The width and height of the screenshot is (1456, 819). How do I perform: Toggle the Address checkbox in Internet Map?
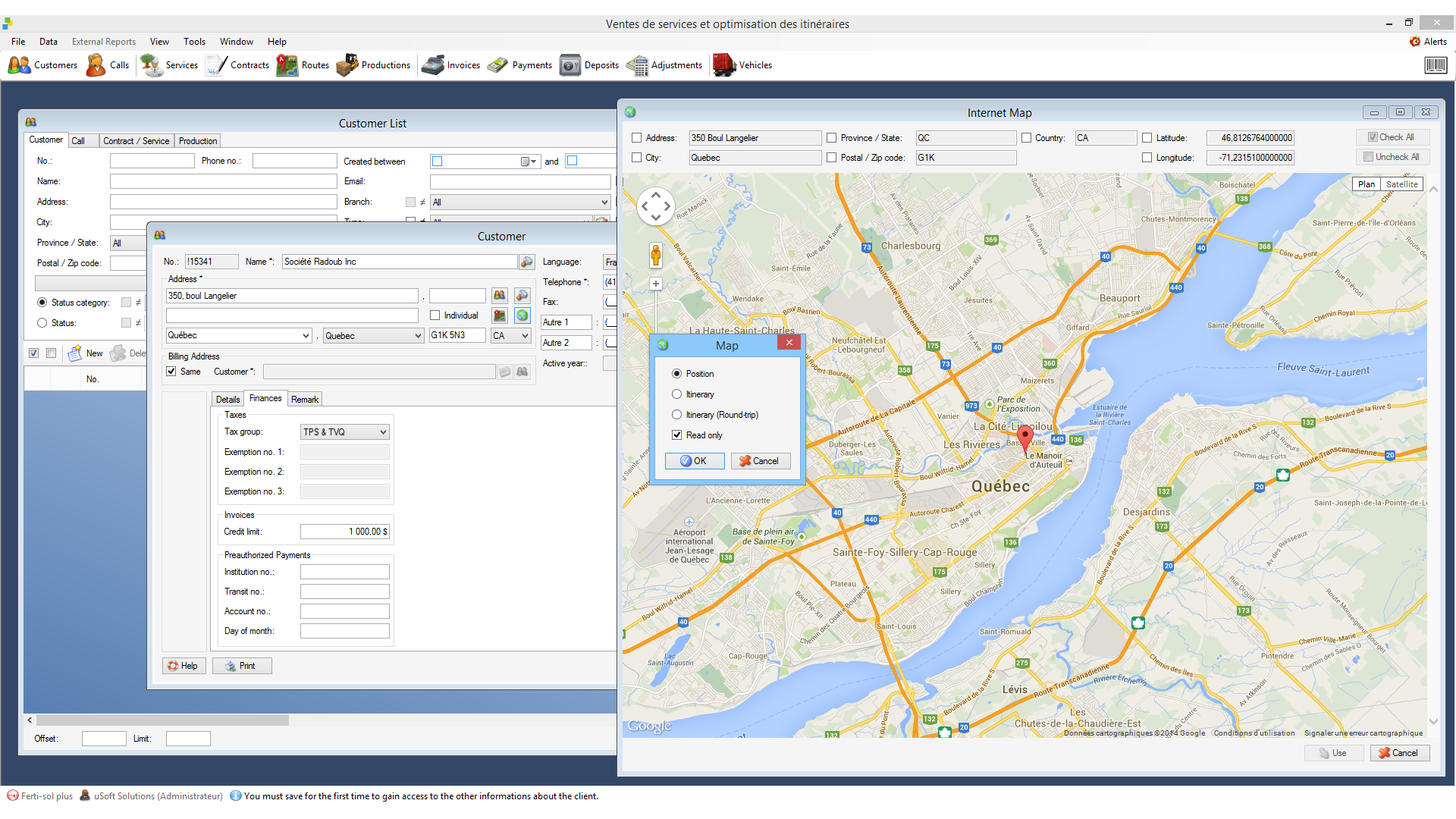[x=637, y=138]
